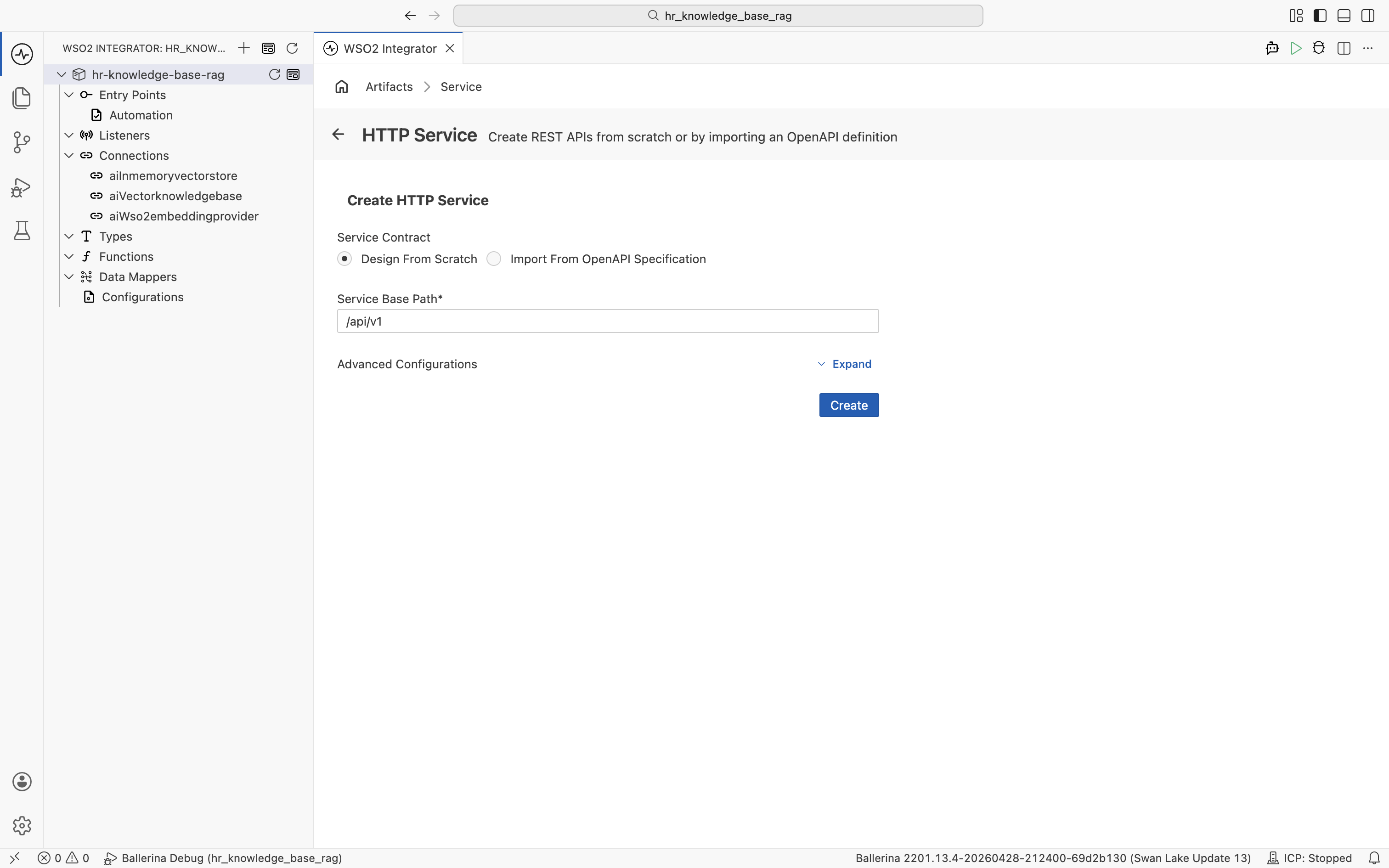Click the Service Base Path field
Screen dimensions: 1389x868
point(608,321)
